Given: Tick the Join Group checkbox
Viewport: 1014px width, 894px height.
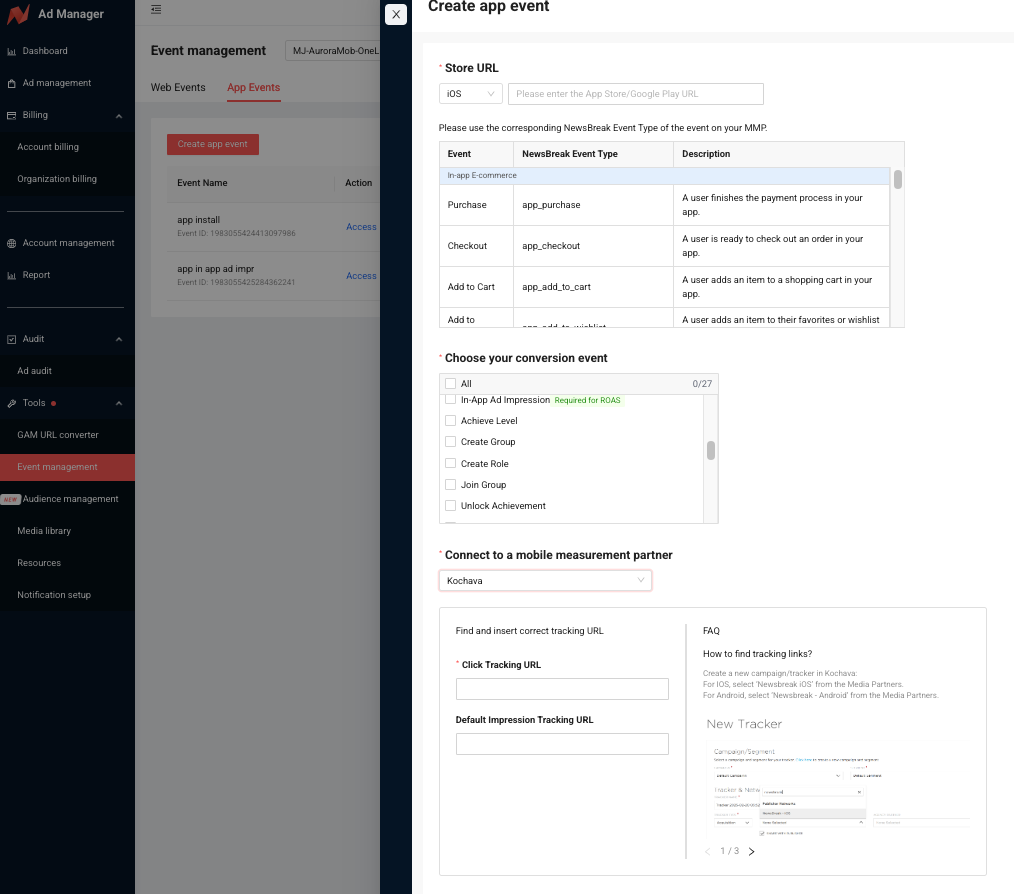Looking at the screenshot, I should tap(450, 485).
